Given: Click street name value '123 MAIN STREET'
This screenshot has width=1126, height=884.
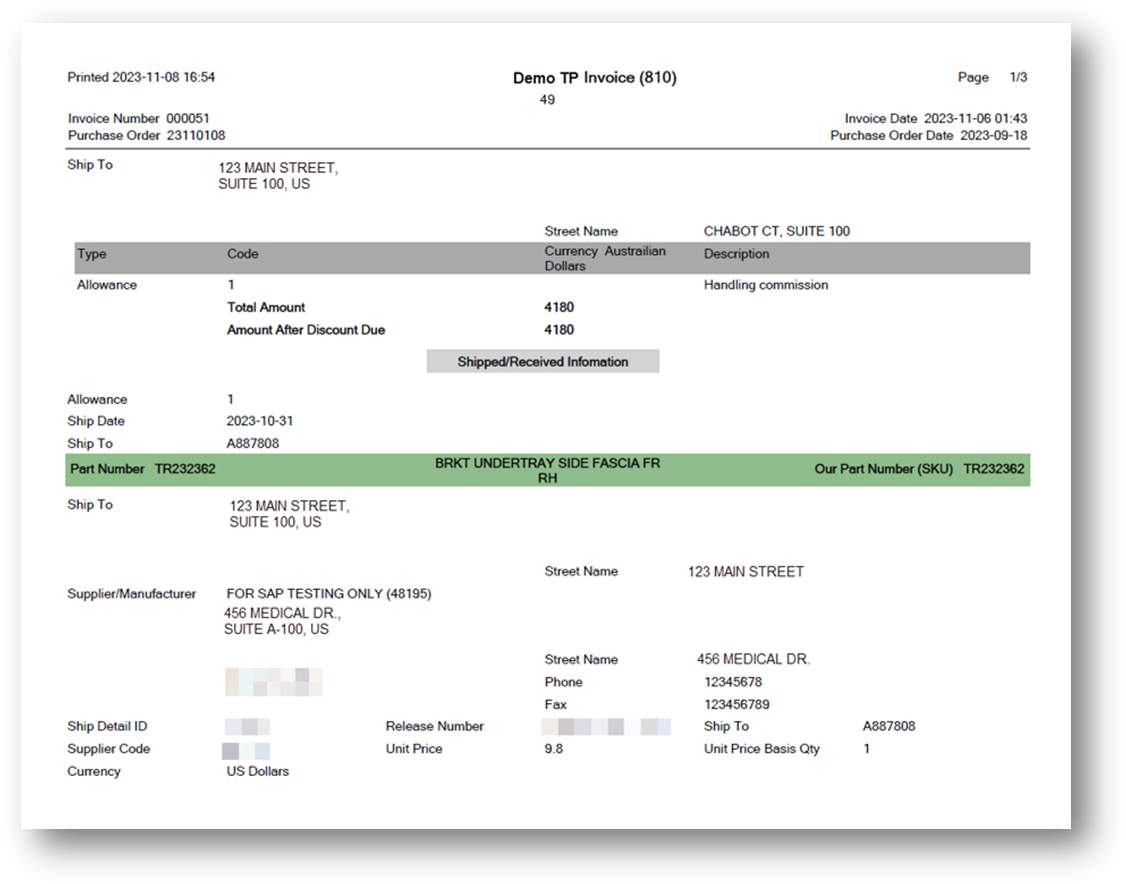Looking at the screenshot, I should tap(745, 572).
